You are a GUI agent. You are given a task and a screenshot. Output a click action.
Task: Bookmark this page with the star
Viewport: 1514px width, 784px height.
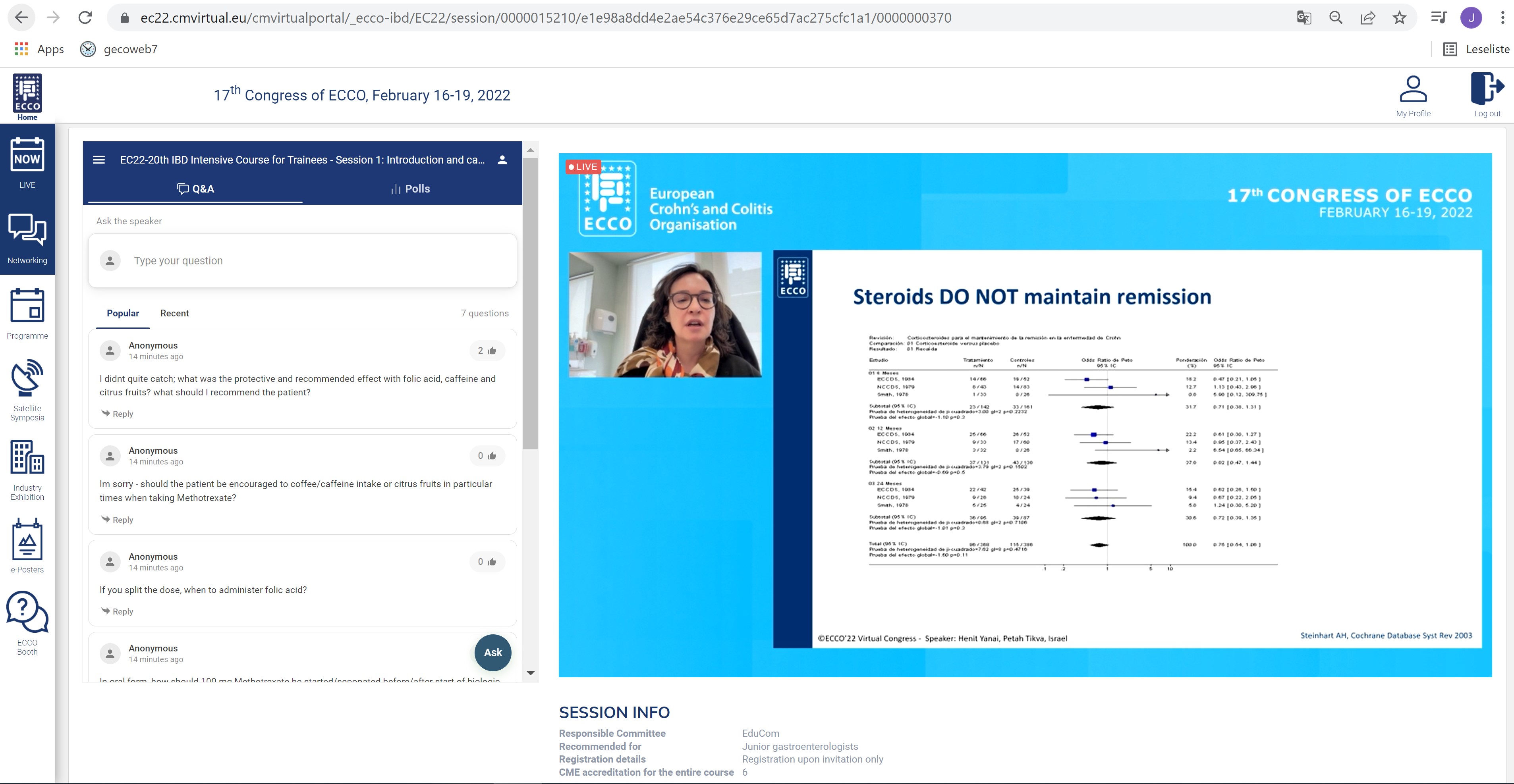tap(1399, 17)
